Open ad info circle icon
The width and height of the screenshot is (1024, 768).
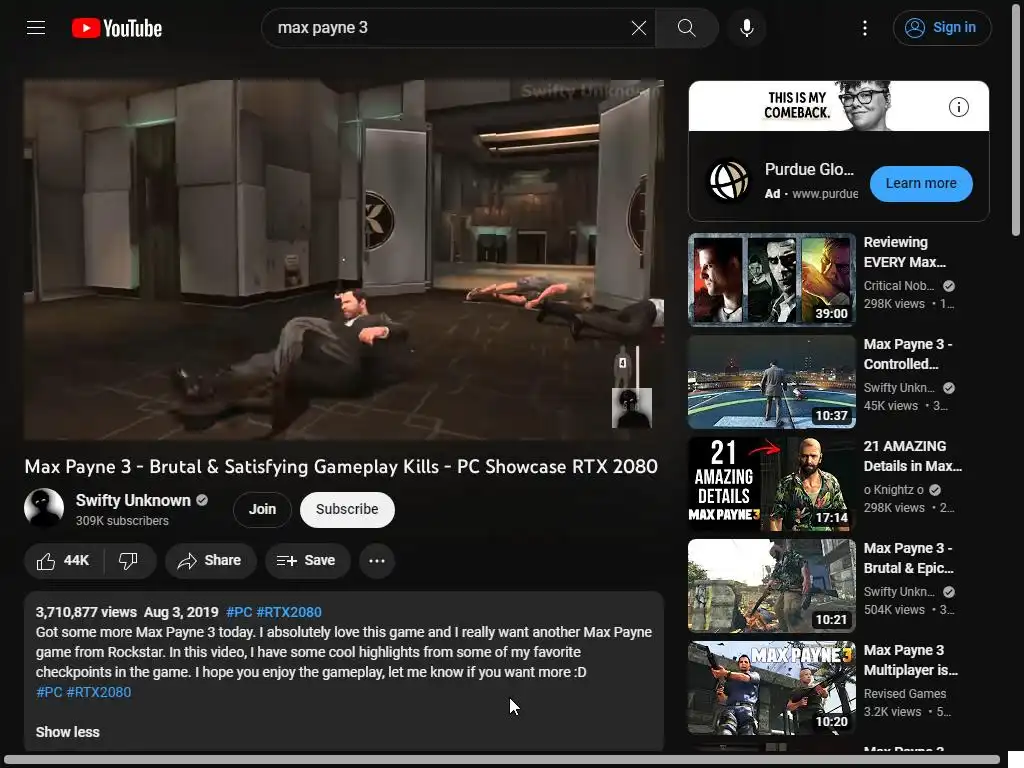click(x=958, y=106)
